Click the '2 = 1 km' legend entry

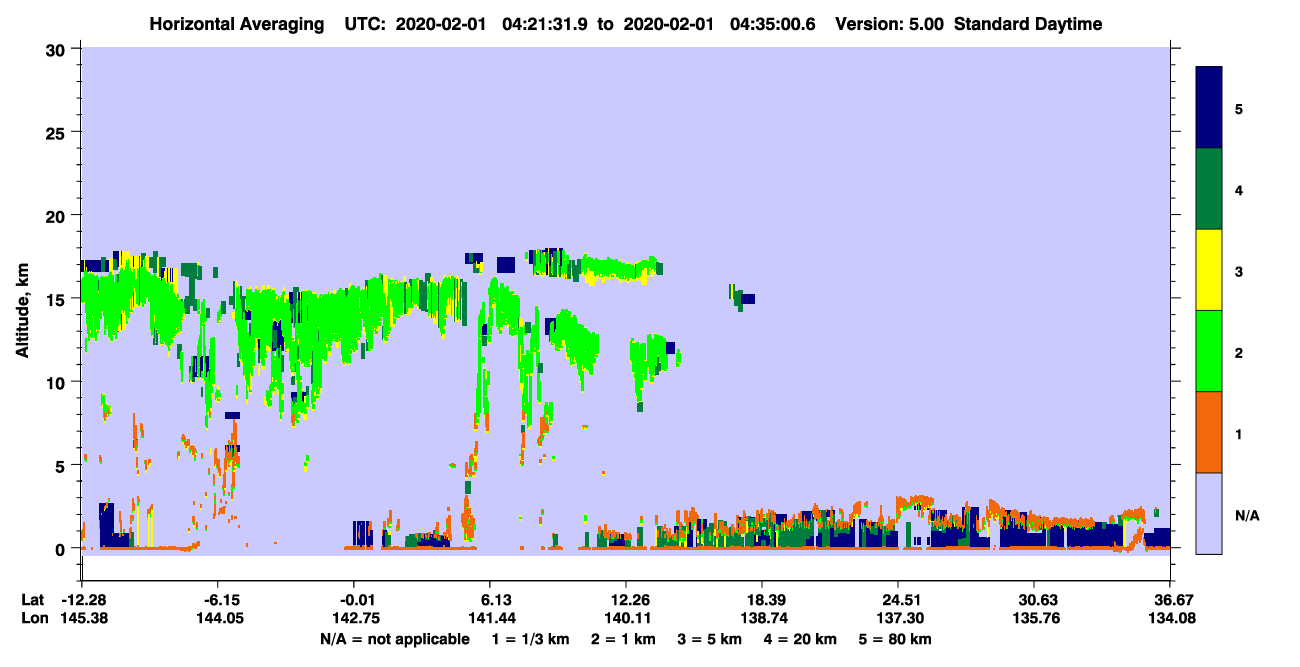(x=622, y=639)
